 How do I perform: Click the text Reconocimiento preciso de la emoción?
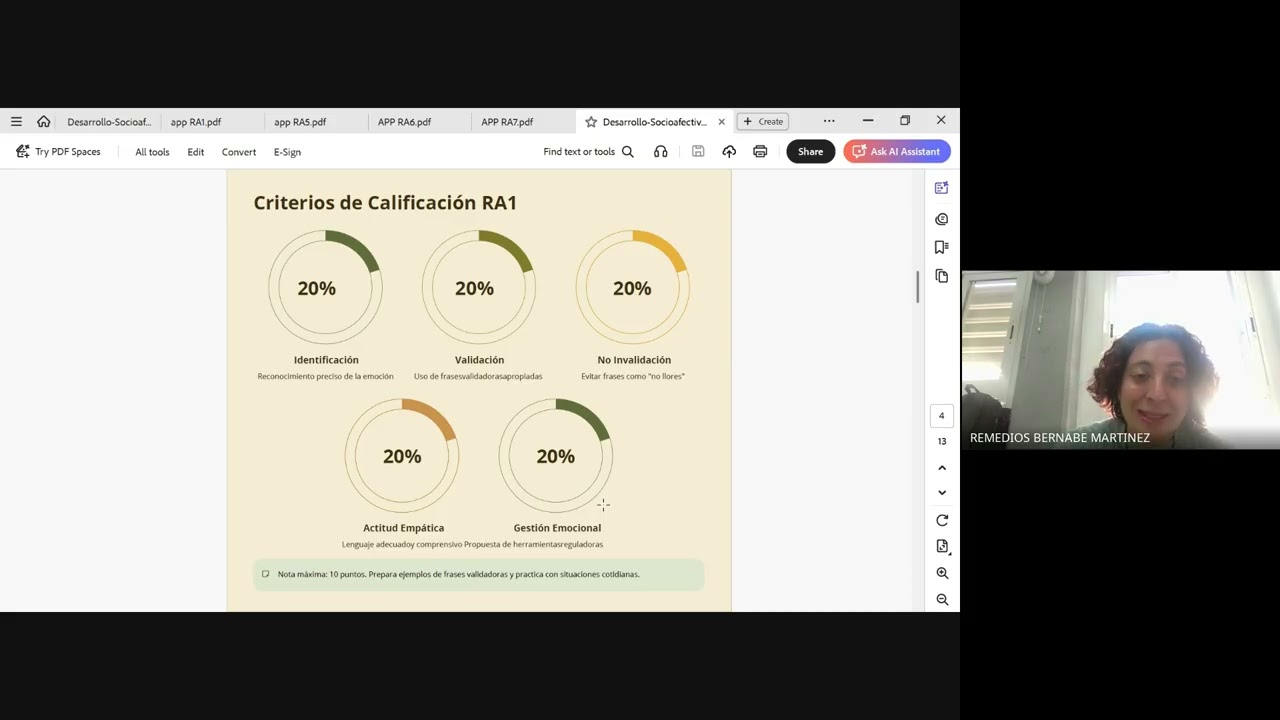pos(325,376)
